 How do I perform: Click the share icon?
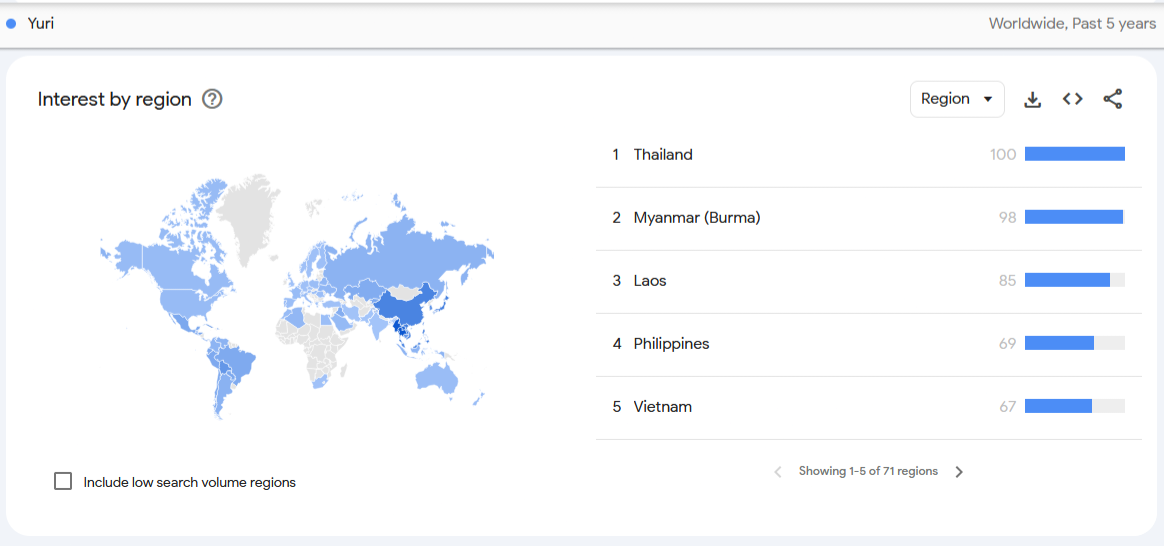(1112, 99)
